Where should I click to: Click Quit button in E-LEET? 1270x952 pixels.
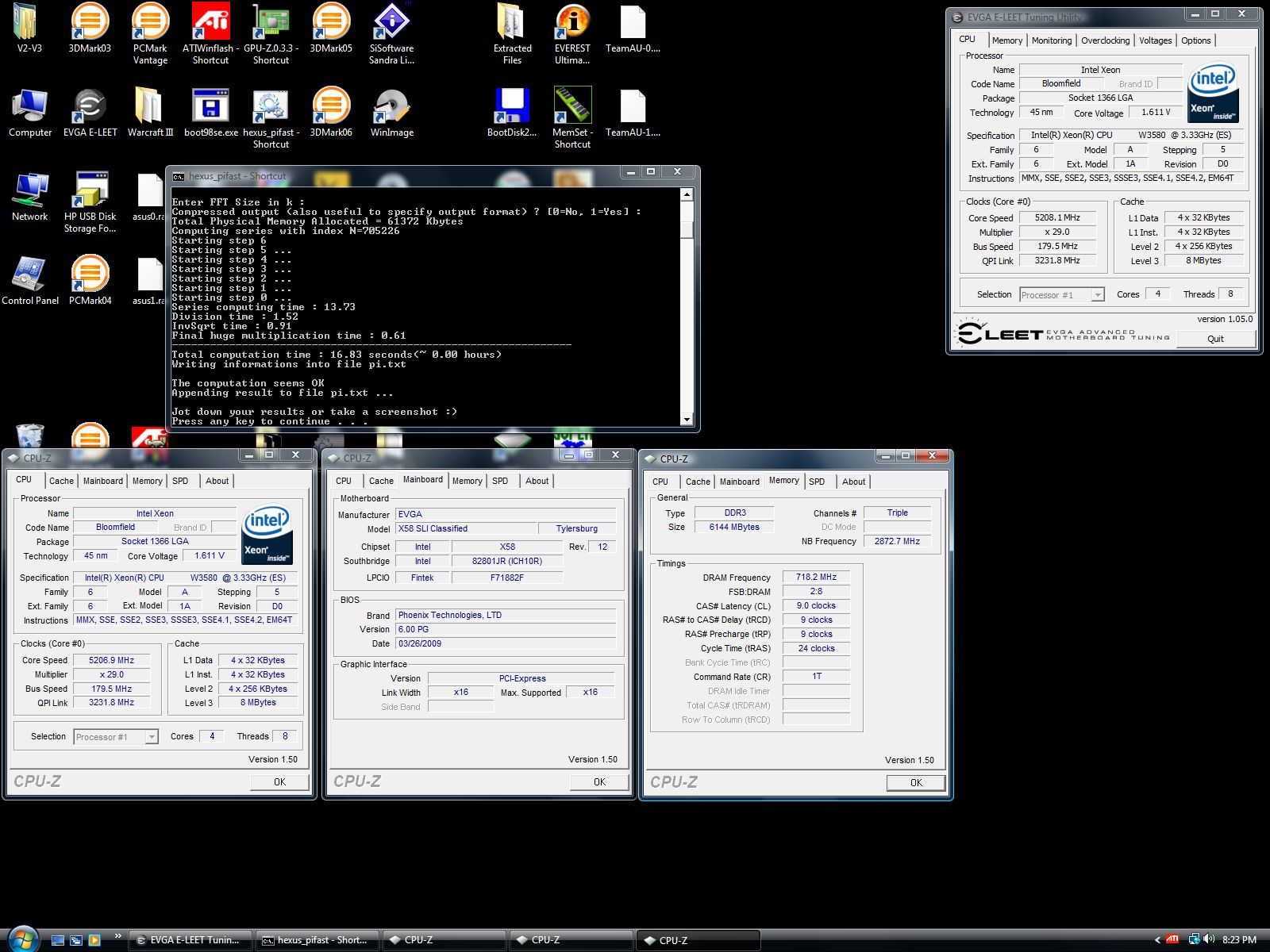click(1215, 339)
